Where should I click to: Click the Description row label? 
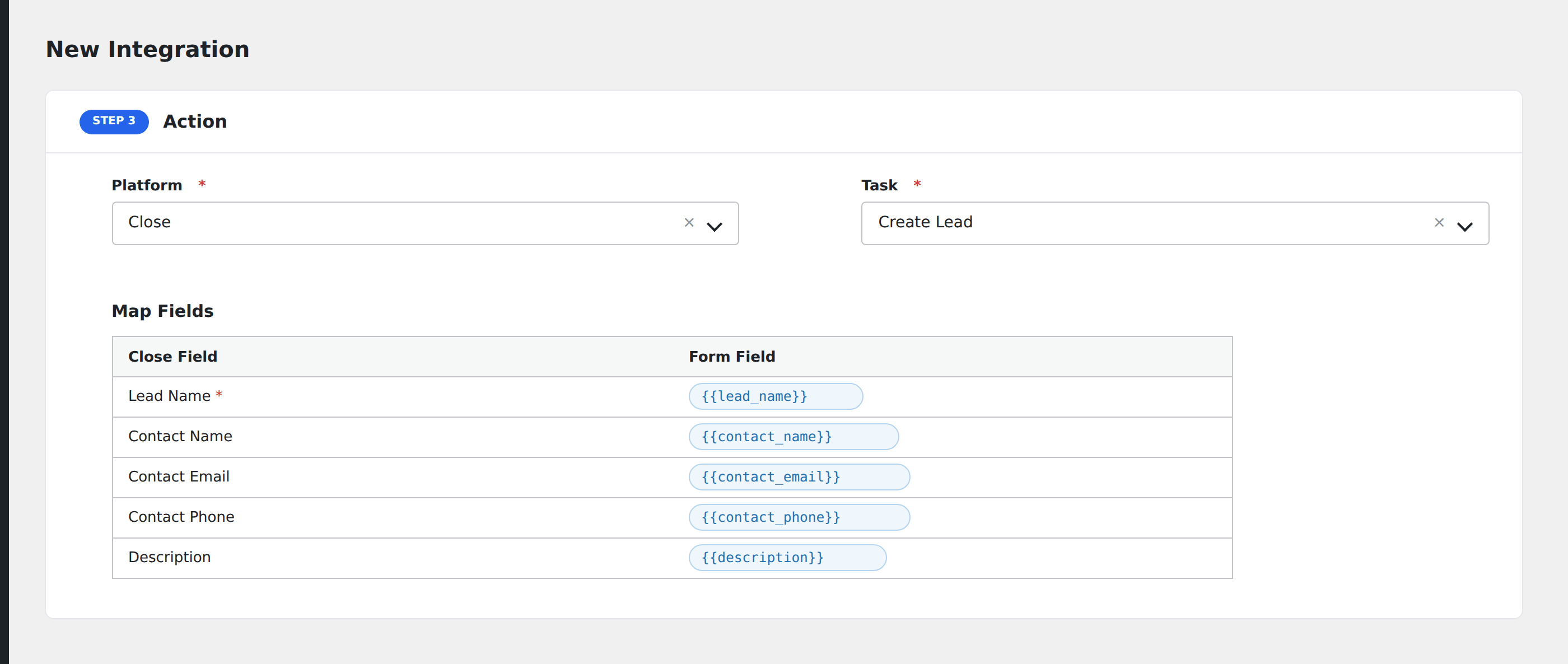click(x=169, y=557)
